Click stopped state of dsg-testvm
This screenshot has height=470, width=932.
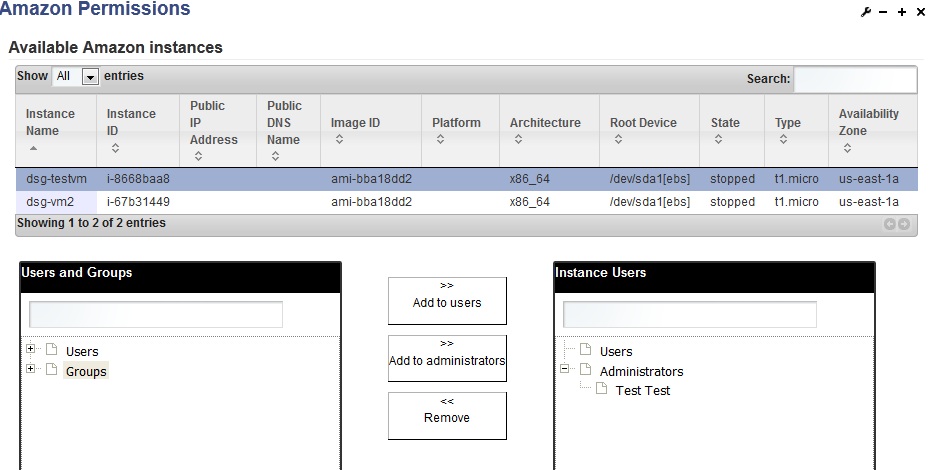tap(732, 179)
